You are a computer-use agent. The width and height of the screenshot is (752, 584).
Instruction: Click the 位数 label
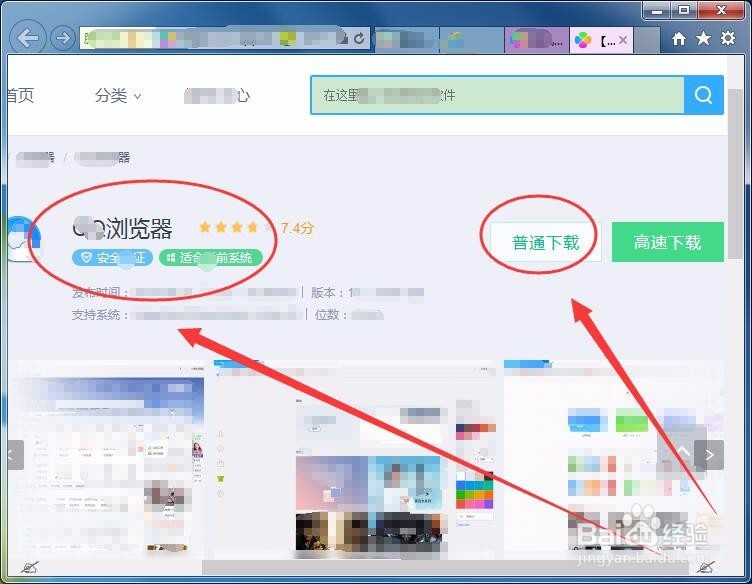pyautogui.click(x=331, y=315)
